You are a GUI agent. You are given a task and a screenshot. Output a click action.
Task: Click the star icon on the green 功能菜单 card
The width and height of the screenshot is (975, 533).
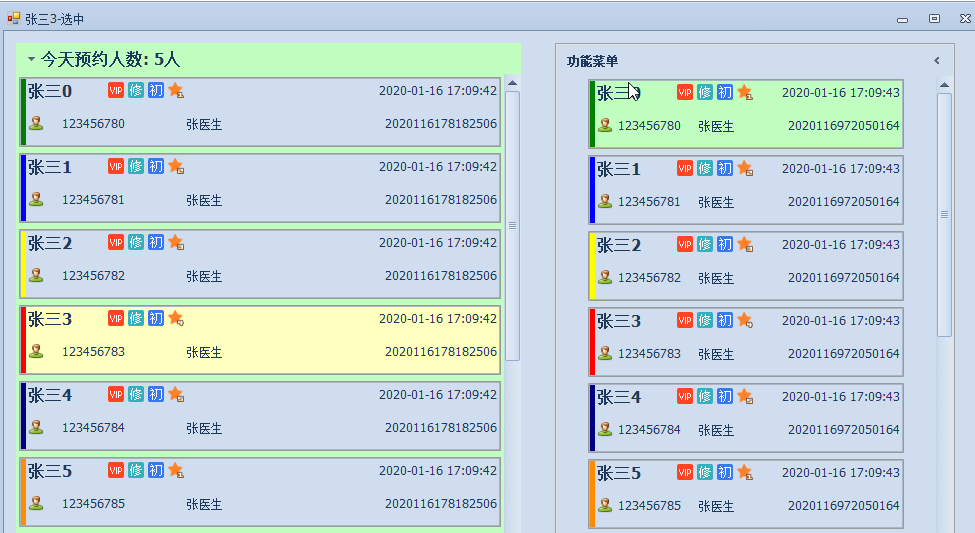pyautogui.click(x=745, y=93)
